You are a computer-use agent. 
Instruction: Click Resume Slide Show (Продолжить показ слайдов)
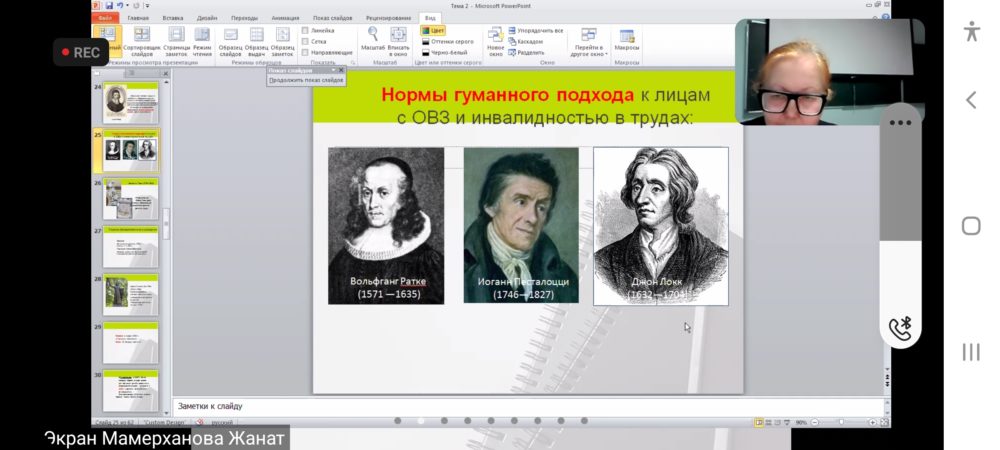click(306, 80)
